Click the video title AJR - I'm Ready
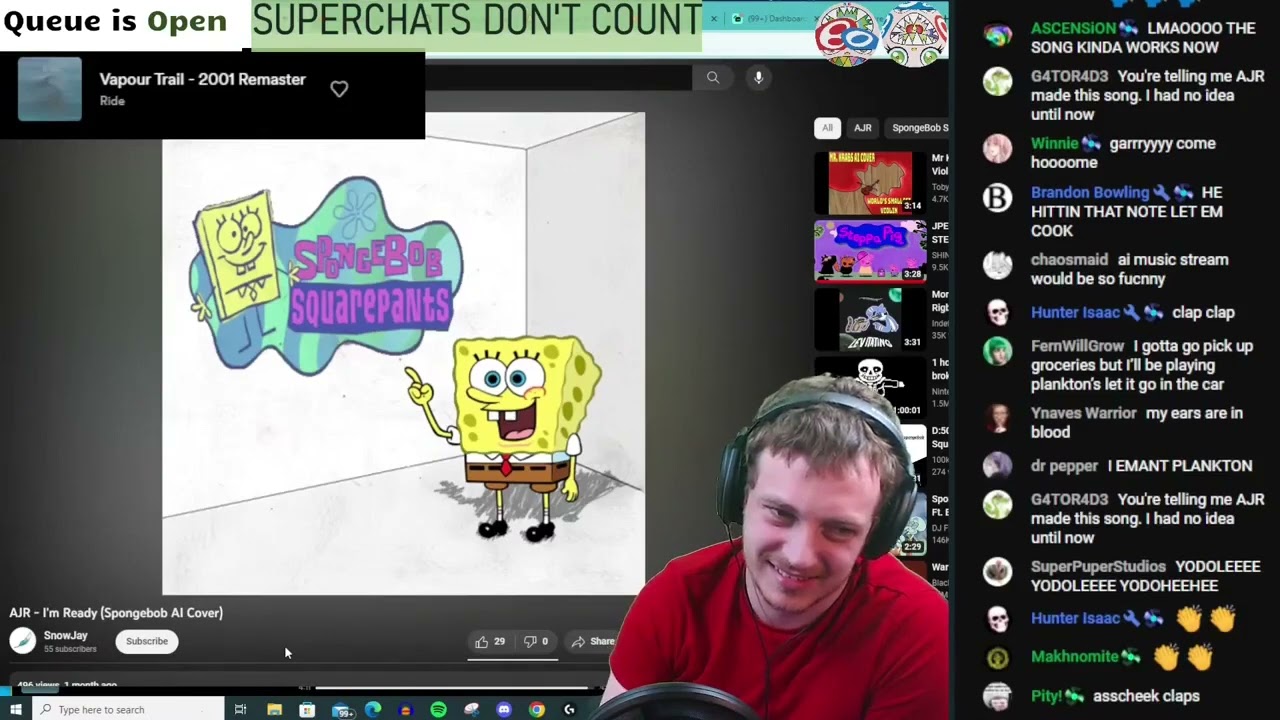 [x=116, y=613]
